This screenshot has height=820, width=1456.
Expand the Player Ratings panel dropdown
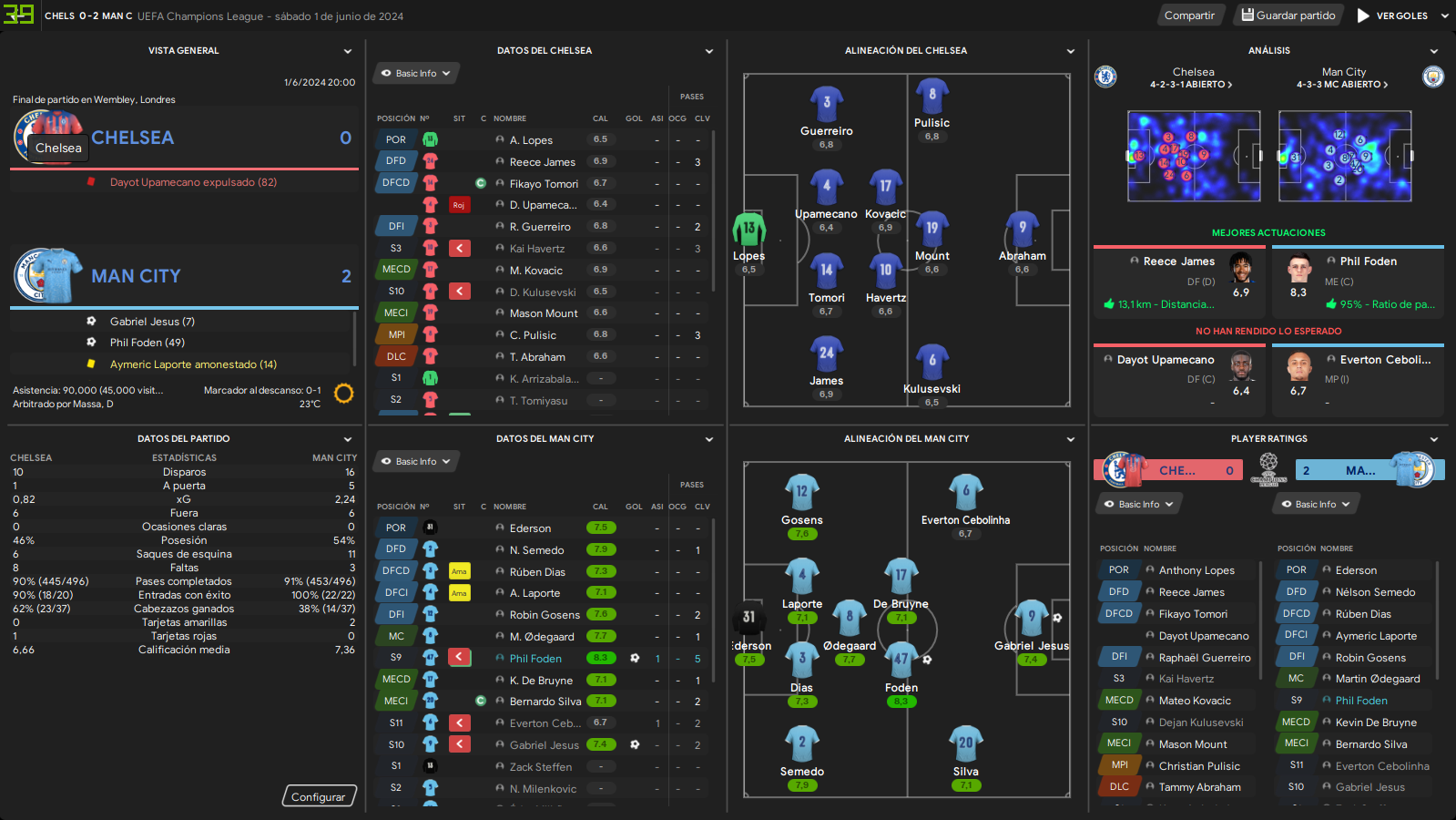pyautogui.click(x=1434, y=439)
